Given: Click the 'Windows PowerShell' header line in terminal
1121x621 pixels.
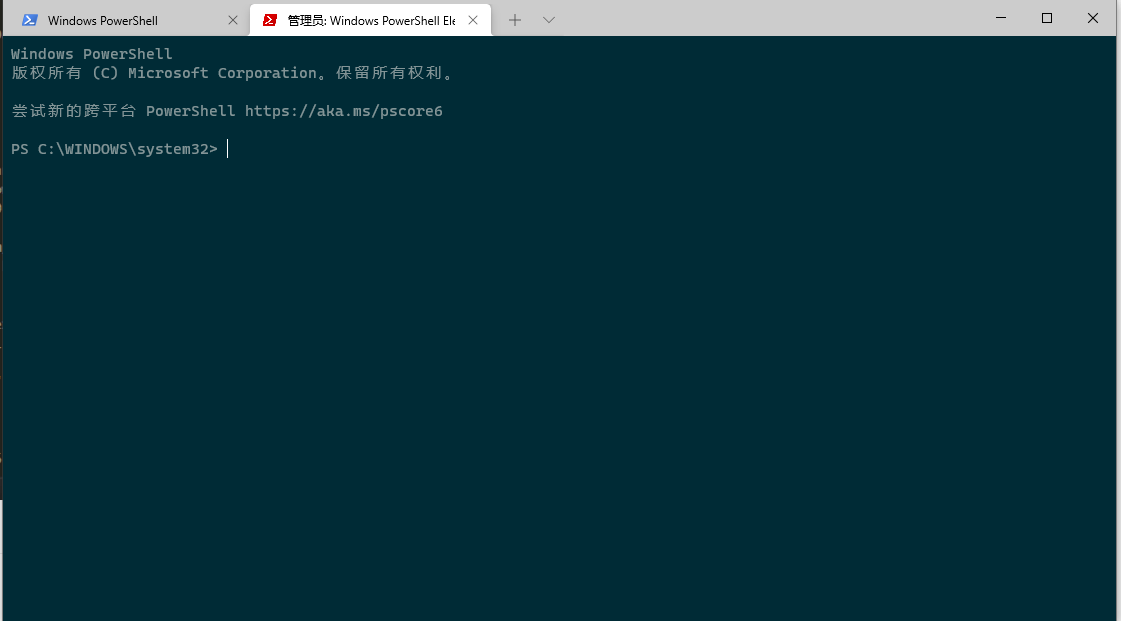Looking at the screenshot, I should 92,54.
